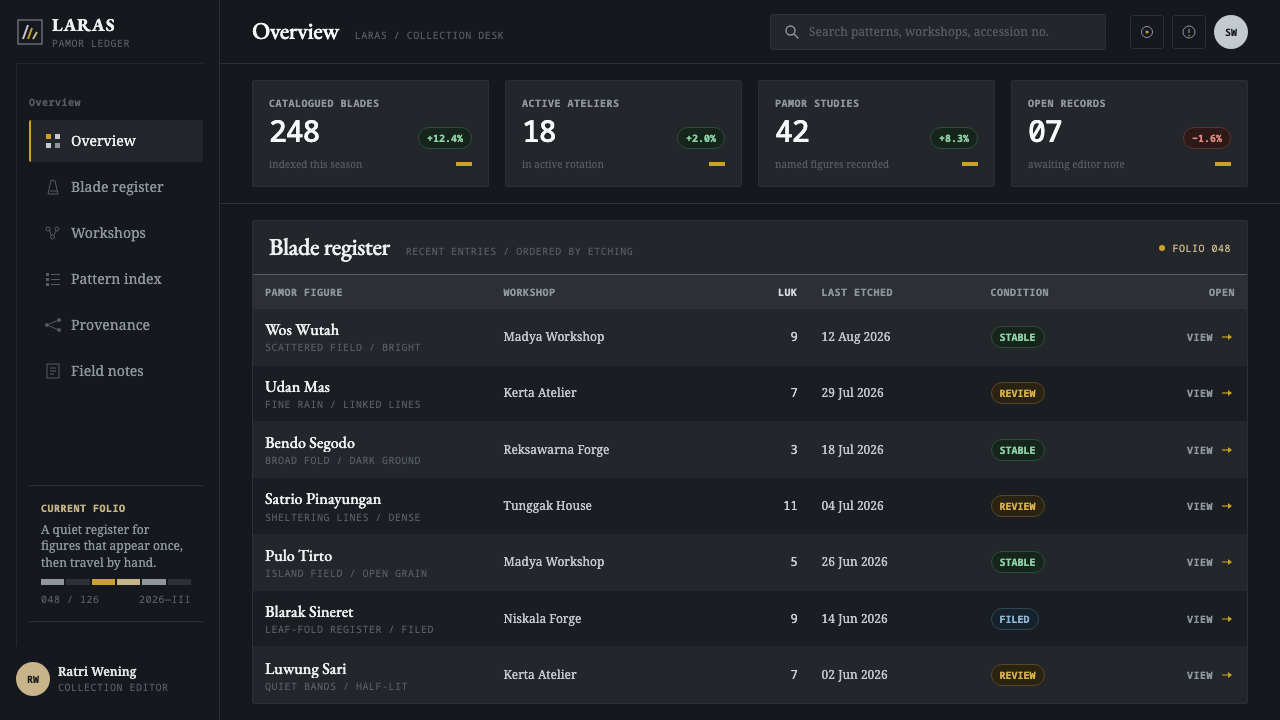Open Blade register via its blade icon

tap(53, 187)
